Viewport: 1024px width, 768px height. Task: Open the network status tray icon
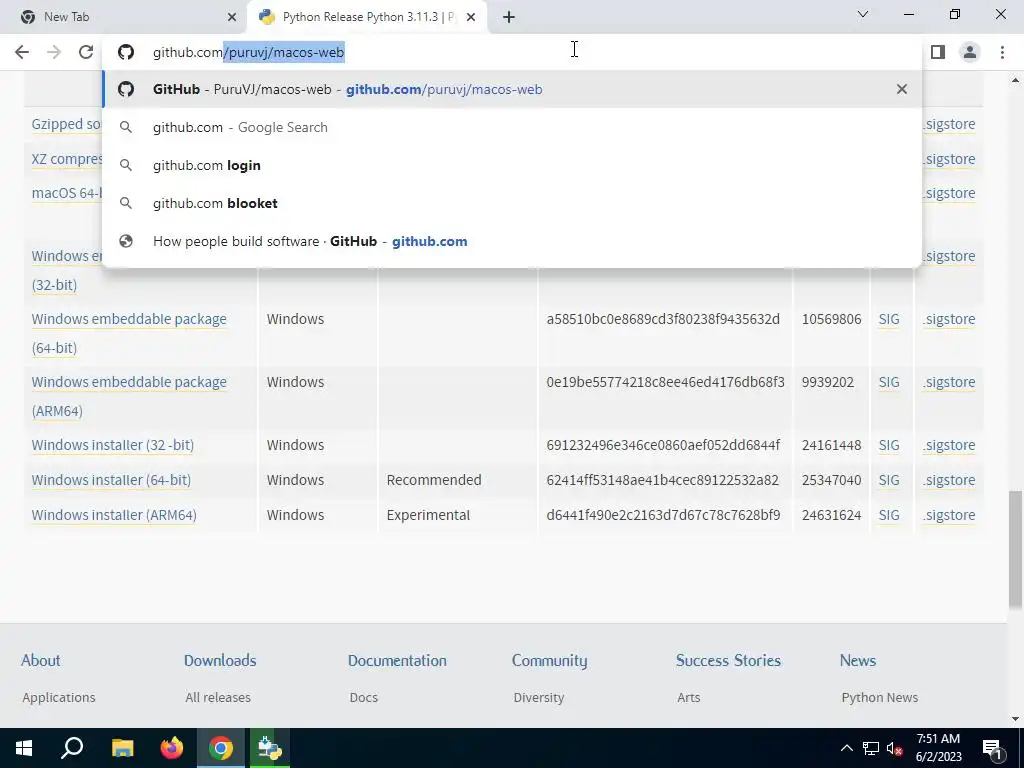click(871, 748)
